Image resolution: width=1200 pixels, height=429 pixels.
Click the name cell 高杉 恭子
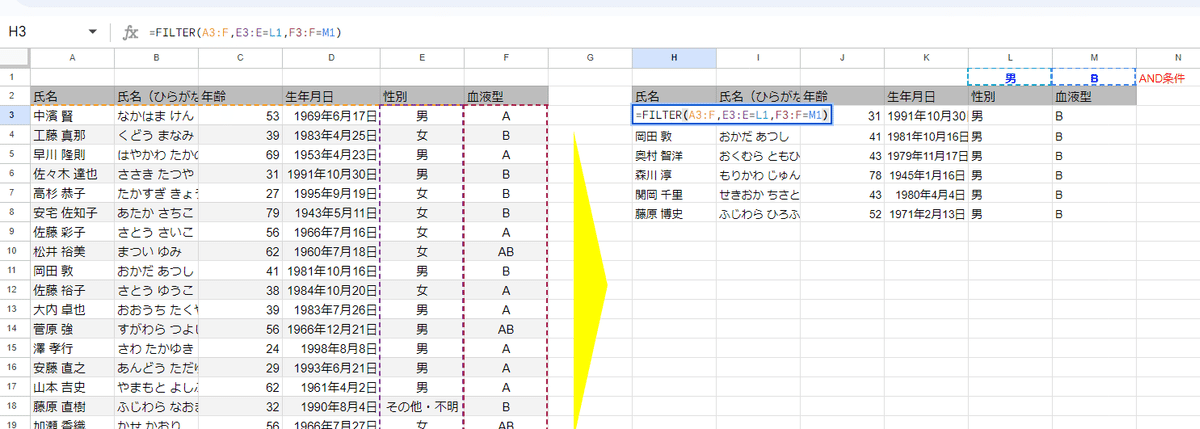coord(73,193)
